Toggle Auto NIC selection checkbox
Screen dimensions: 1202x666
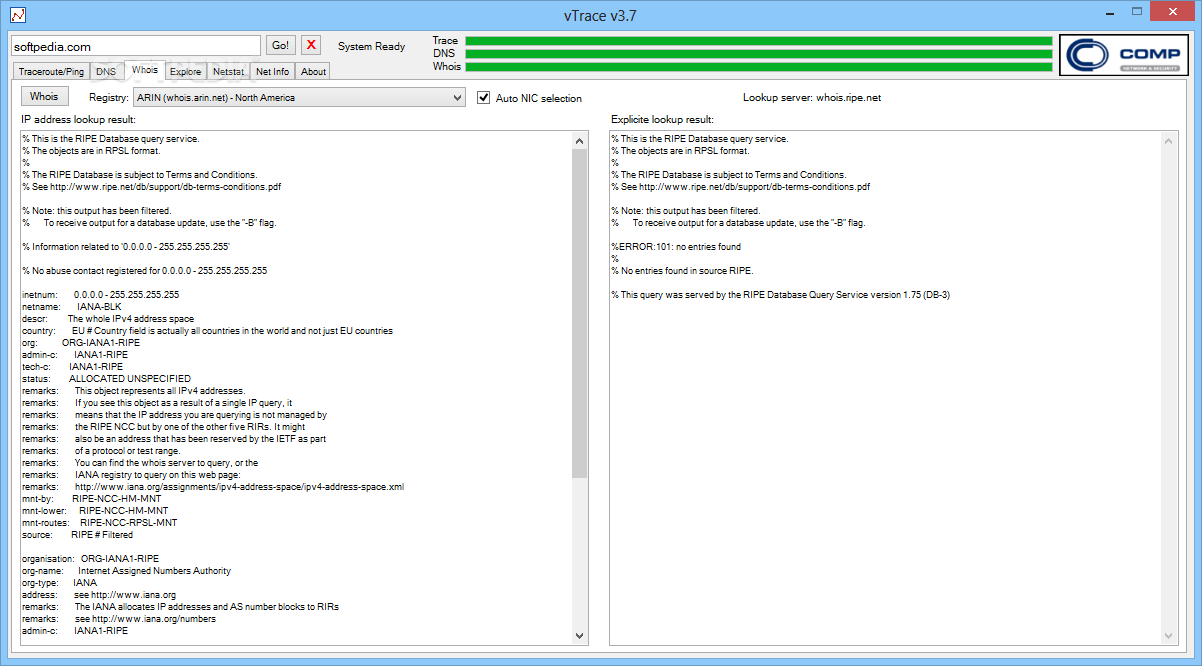point(484,98)
